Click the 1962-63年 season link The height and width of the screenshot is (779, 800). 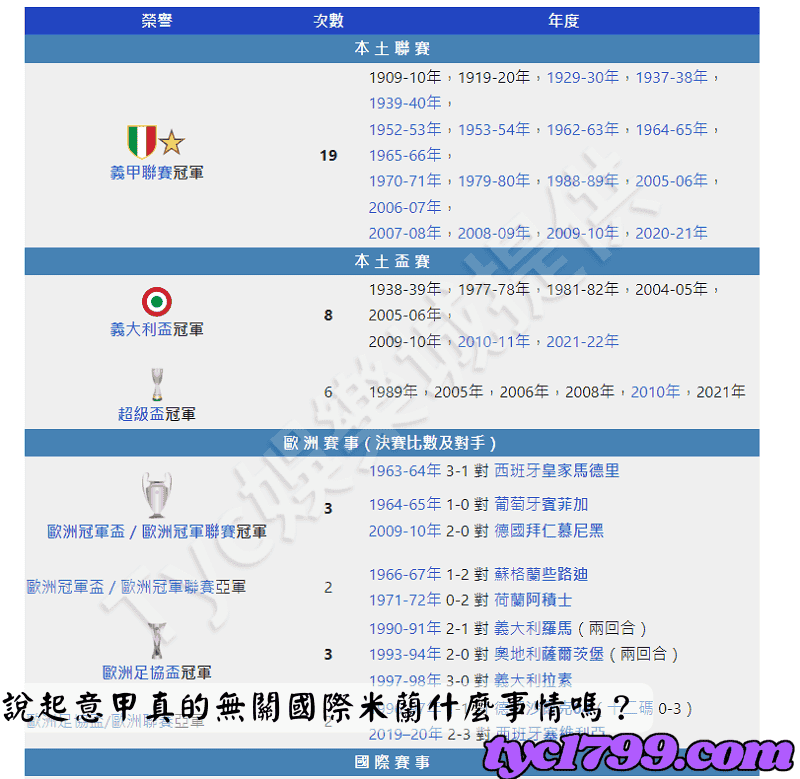pos(583,129)
